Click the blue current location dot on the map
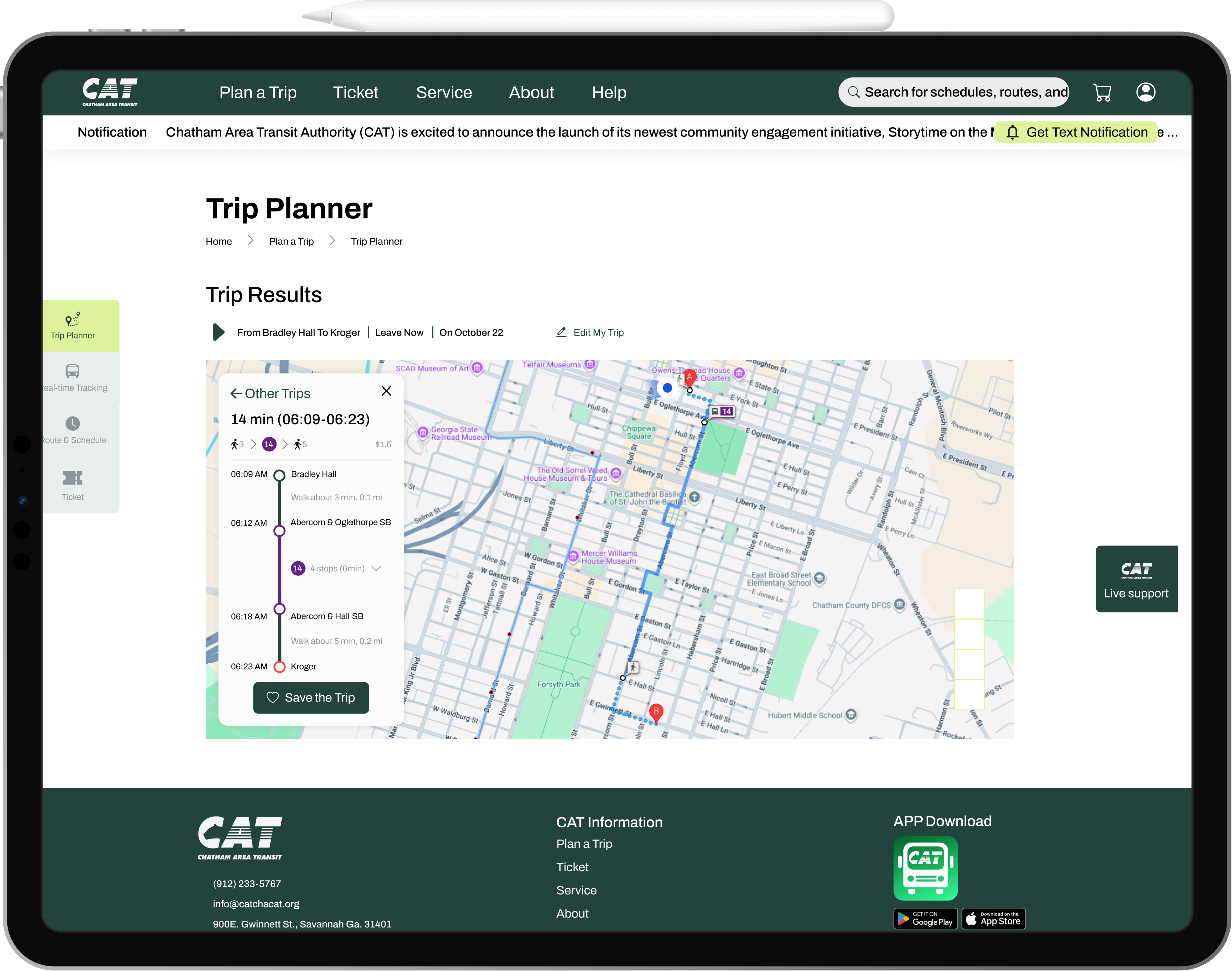 coord(667,387)
